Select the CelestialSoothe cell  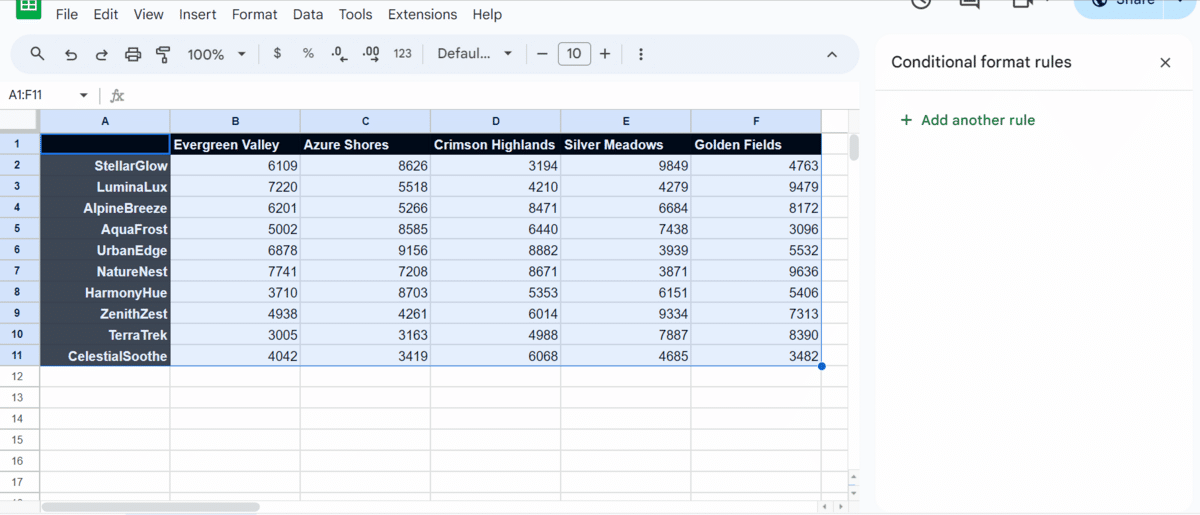pos(105,356)
